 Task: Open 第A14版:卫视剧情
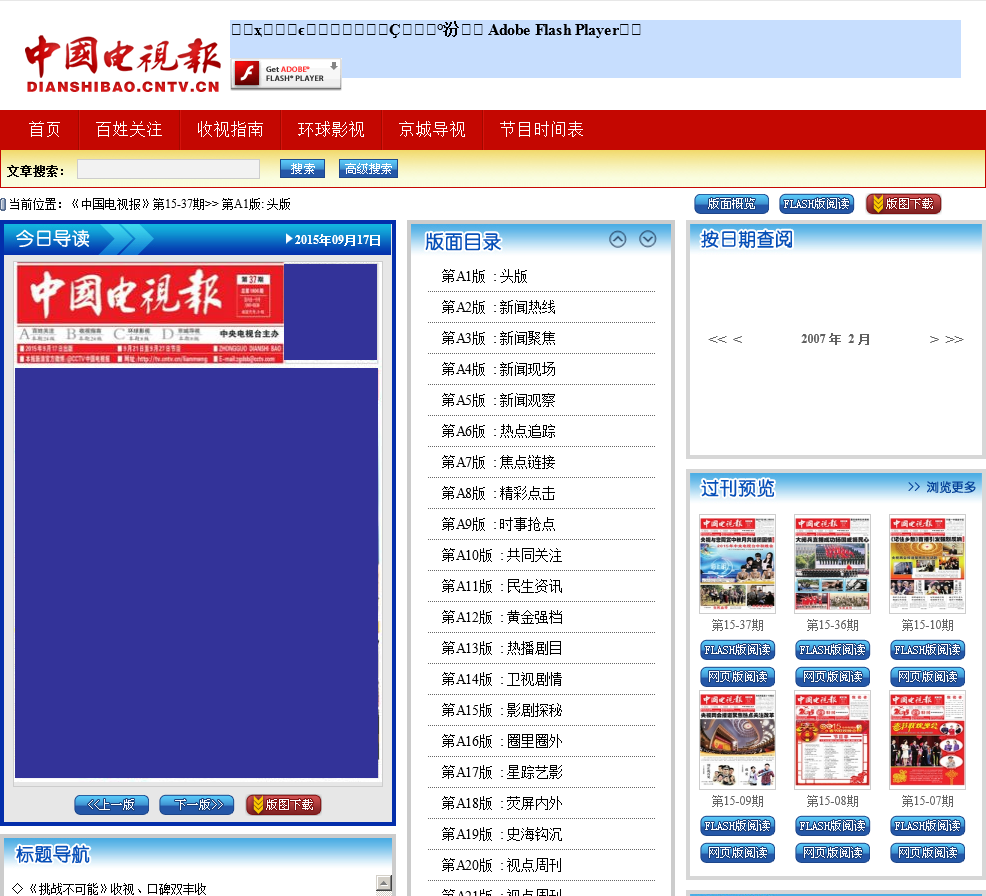pyautogui.click(x=502, y=679)
